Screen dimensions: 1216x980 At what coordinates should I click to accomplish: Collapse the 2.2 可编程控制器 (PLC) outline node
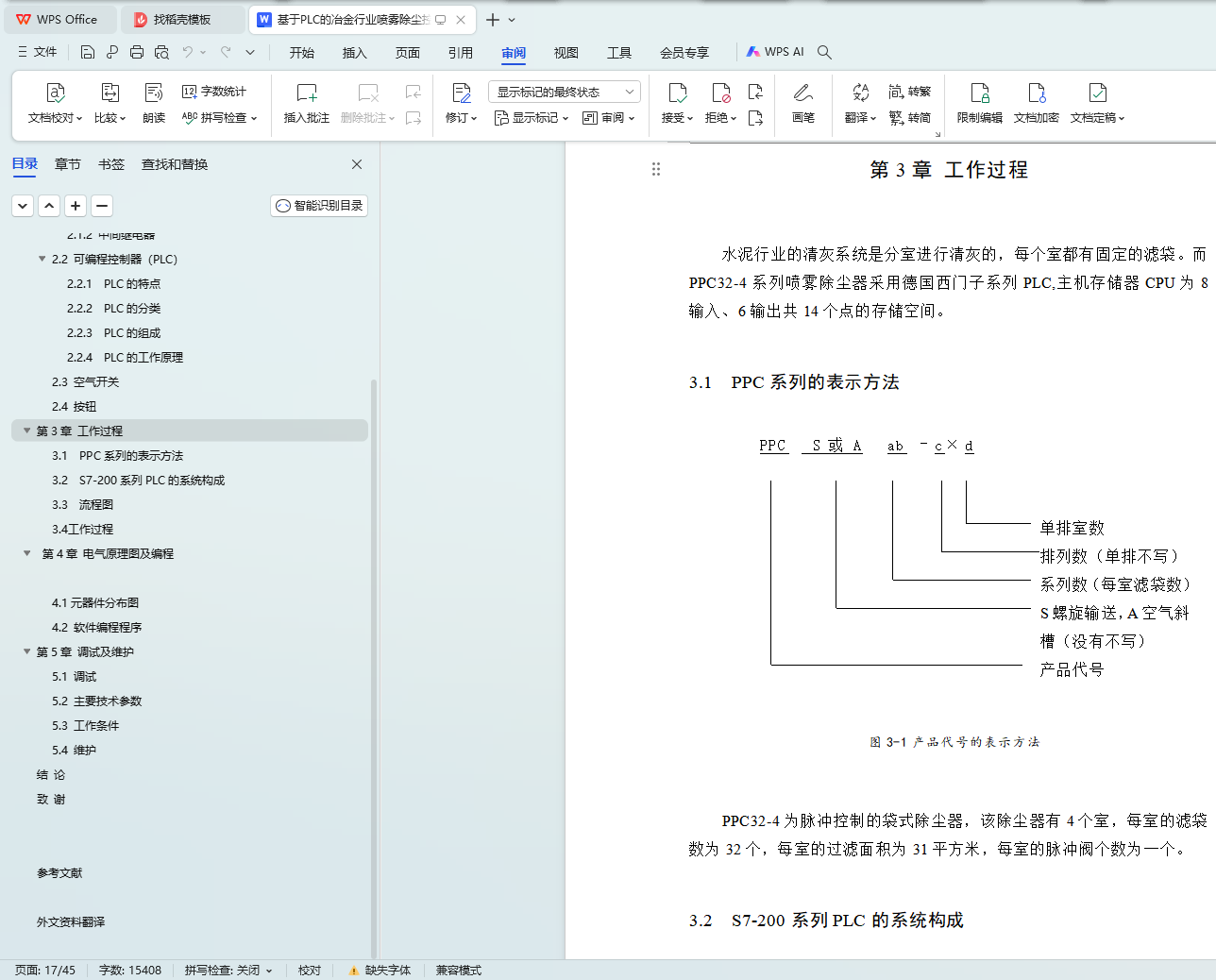click(x=42, y=259)
